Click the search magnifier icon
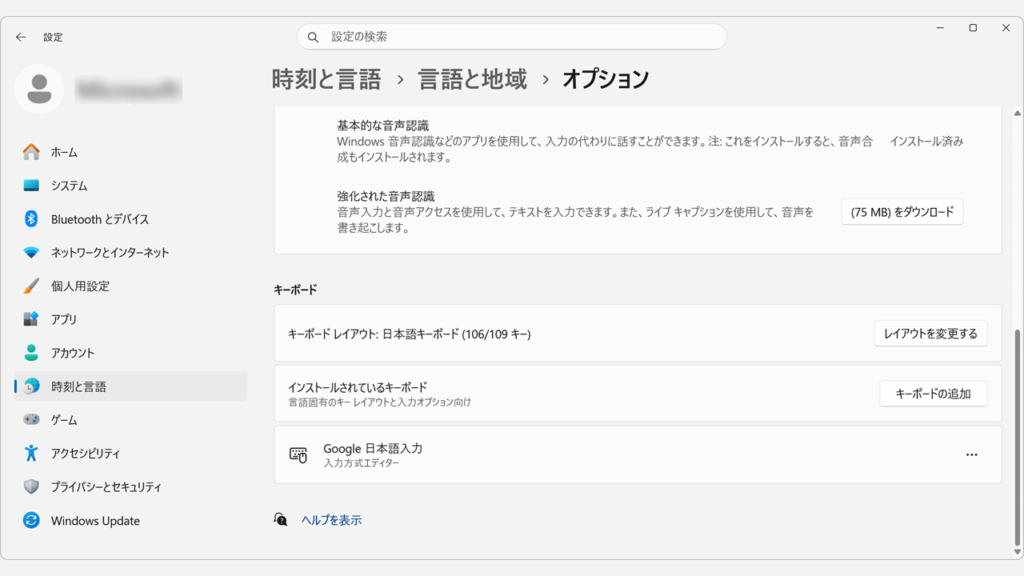Screen dimensions: 1024x576 pos(313,37)
